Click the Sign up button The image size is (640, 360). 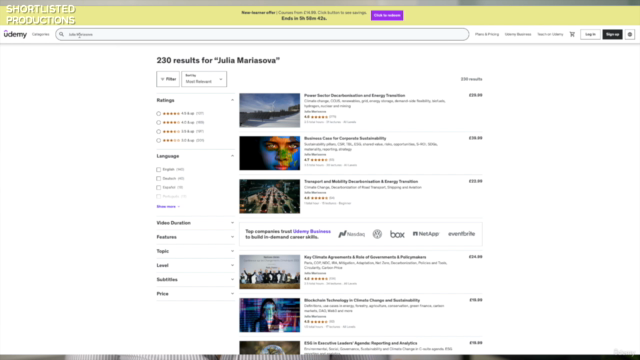pyautogui.click(x=612, y=34)
